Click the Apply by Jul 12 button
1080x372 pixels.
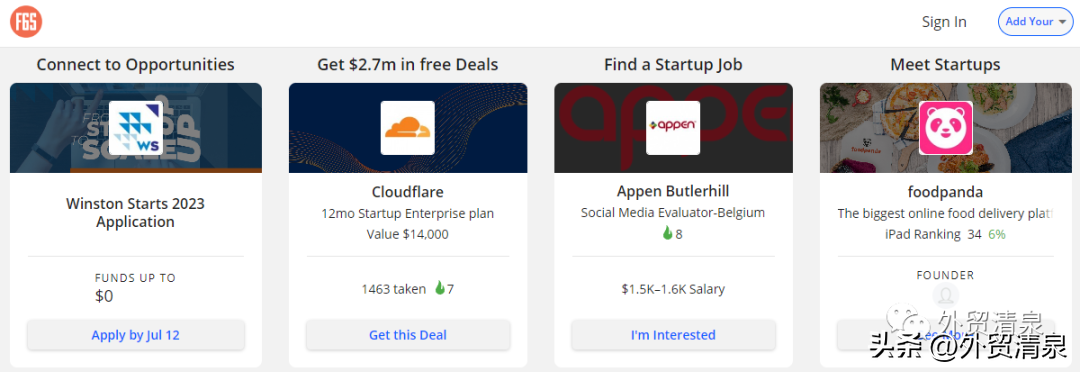[x=136, y=335]
